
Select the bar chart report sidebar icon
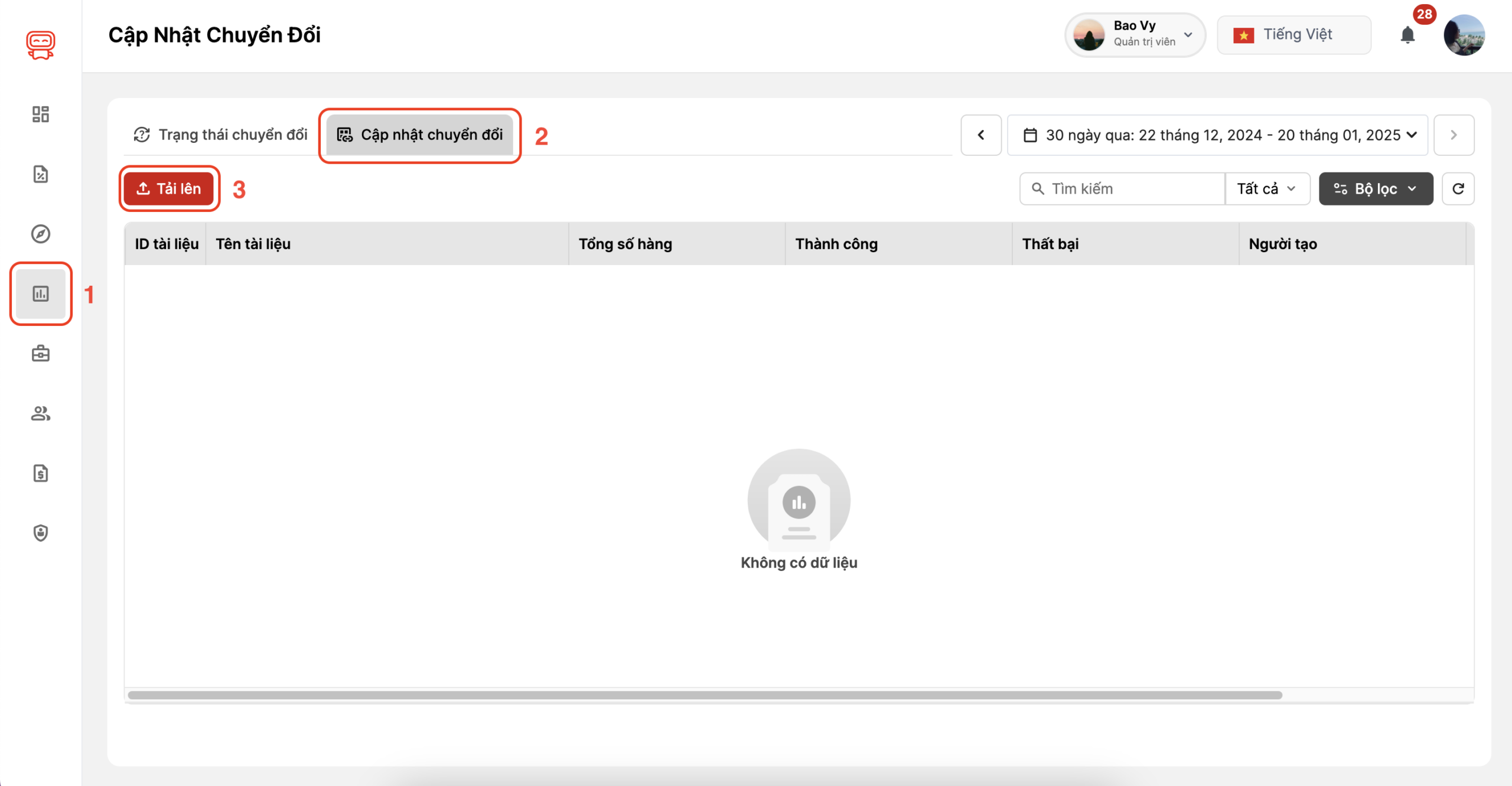click(40, 293)
